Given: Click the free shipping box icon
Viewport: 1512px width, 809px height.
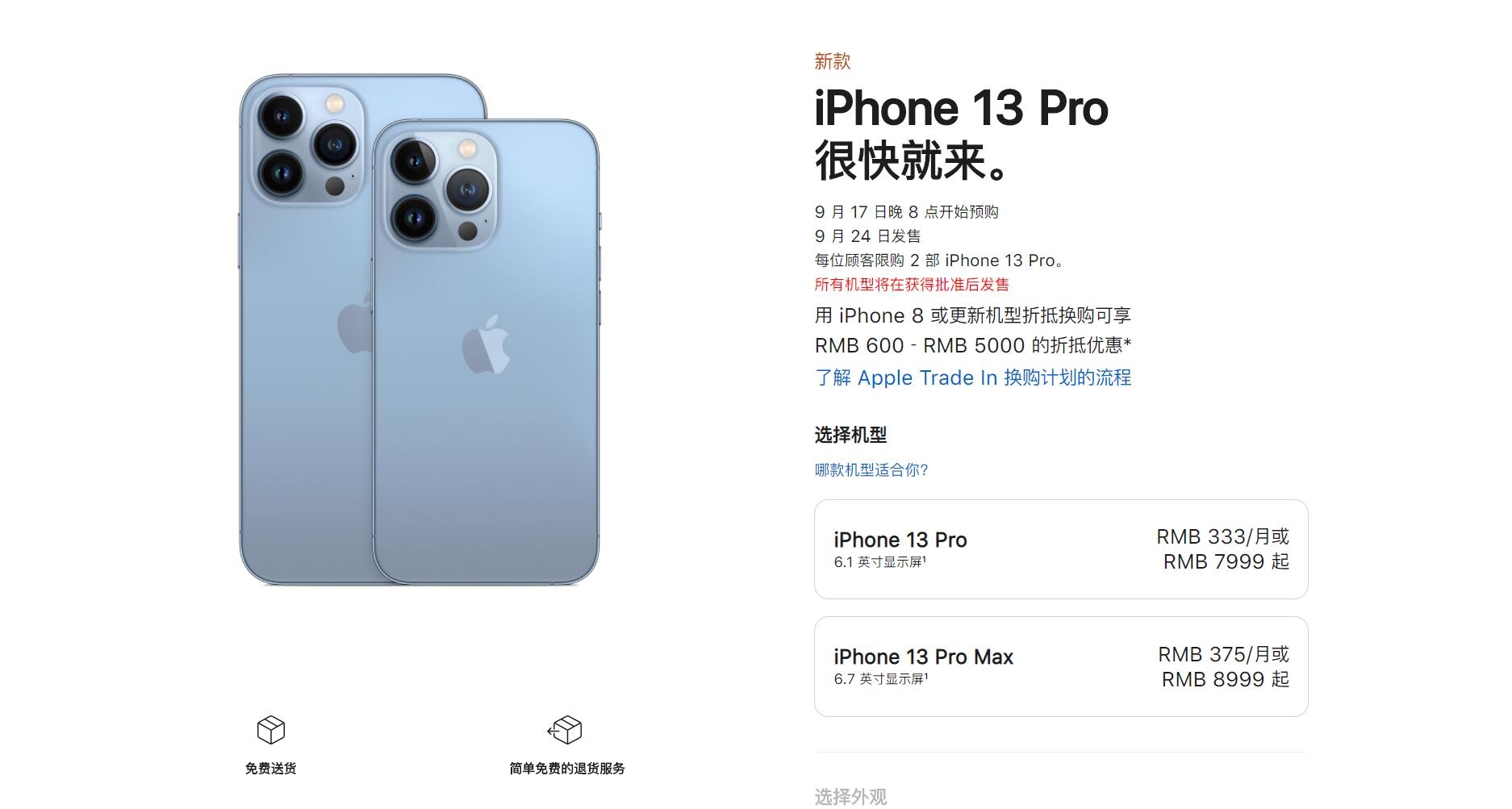Looking at the screenshot, I should [271, 730].
